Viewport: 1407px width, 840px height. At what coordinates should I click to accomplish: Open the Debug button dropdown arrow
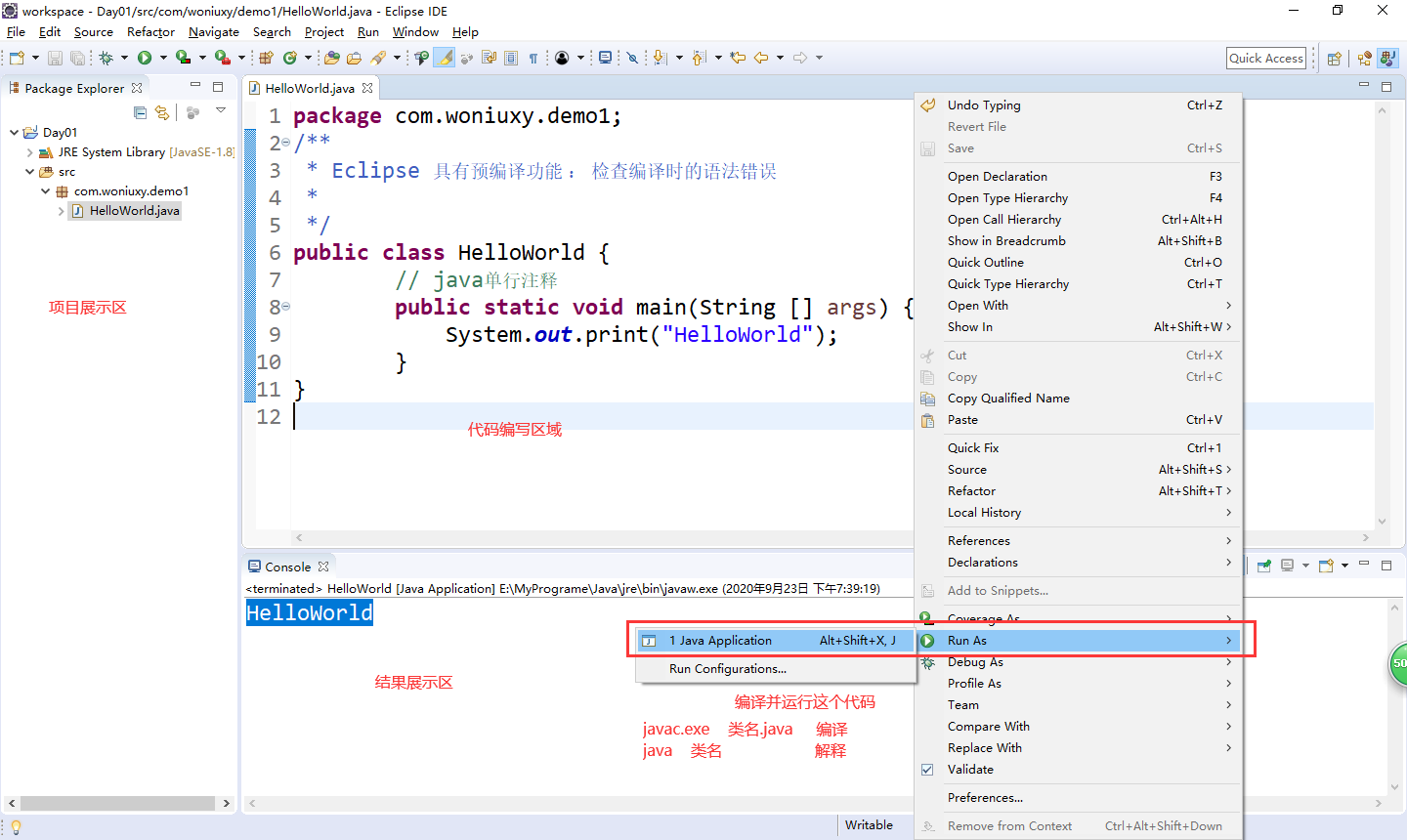click(124, 58)
